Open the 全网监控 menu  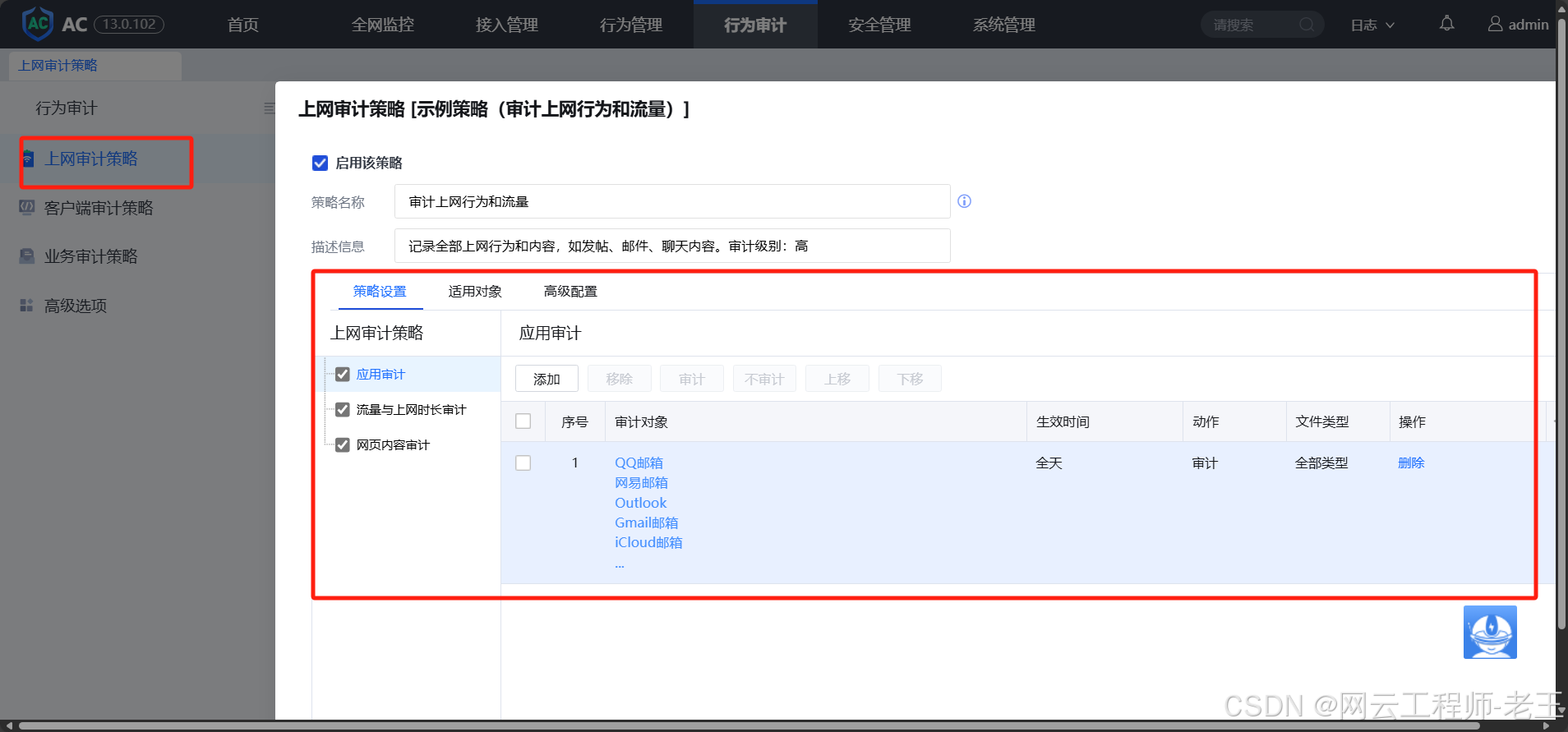click(383, 25)
